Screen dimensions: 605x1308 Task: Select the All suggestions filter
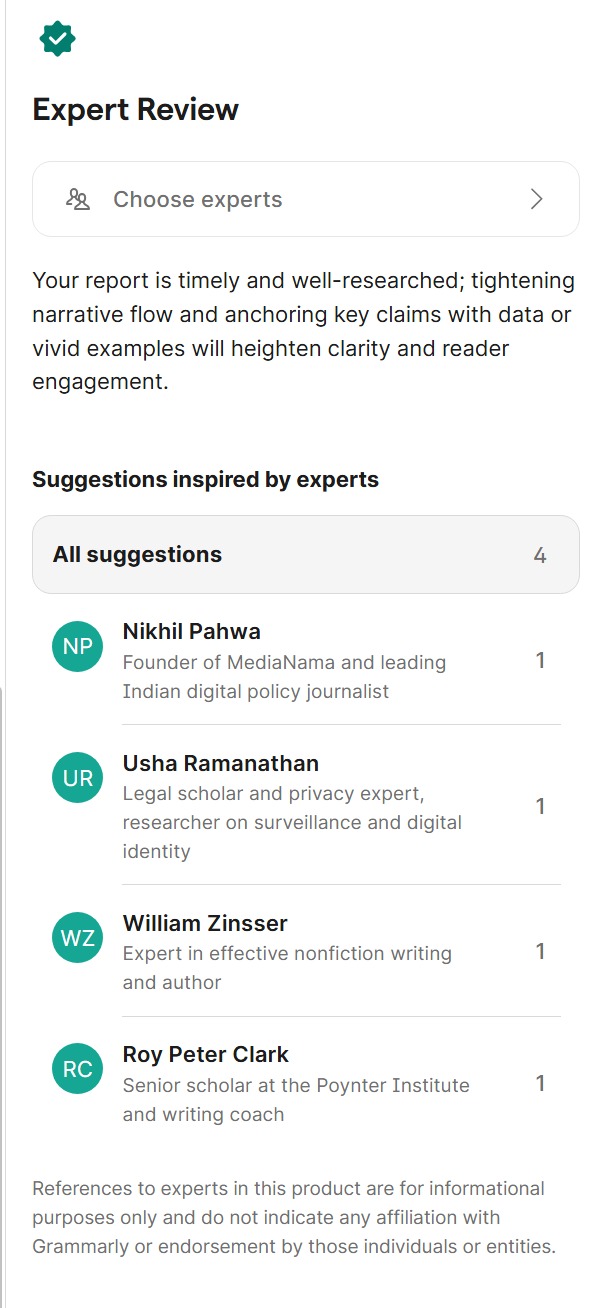tap(138, 555)
